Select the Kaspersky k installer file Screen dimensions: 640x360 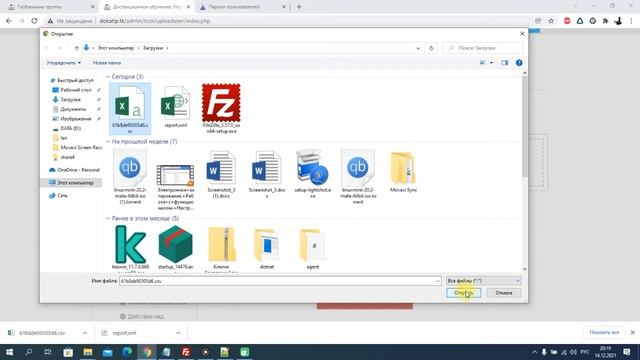point(130,247)
